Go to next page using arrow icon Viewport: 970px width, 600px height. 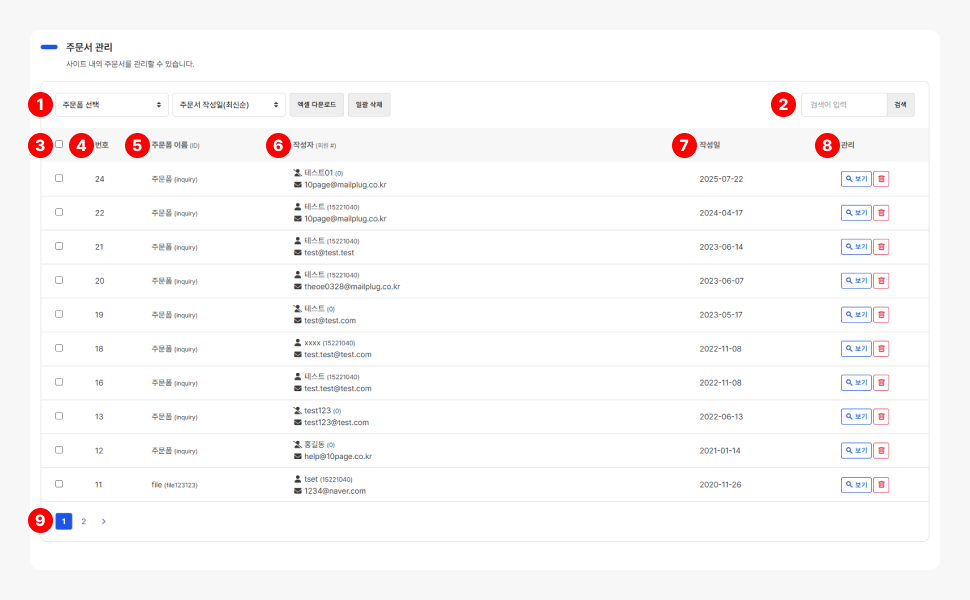pyautogui.click(x=103, y=521)
